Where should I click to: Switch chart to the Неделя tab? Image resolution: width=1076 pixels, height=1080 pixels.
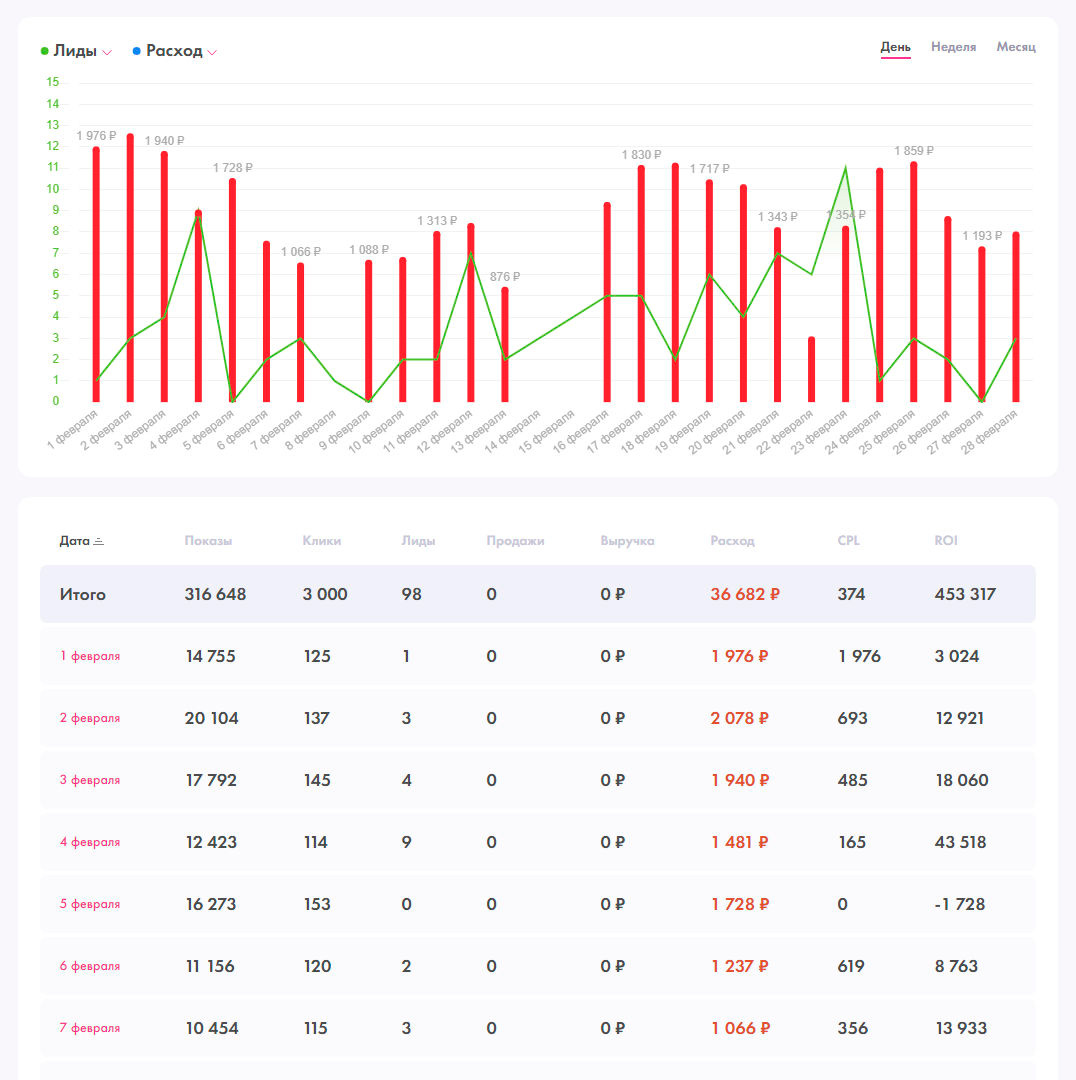point(953,47)
